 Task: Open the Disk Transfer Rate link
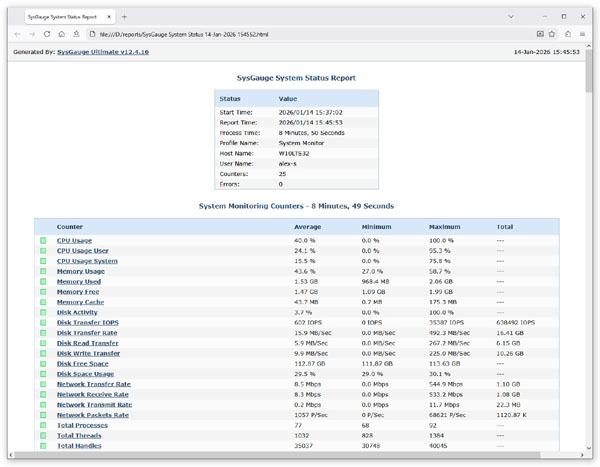[87, 333]
